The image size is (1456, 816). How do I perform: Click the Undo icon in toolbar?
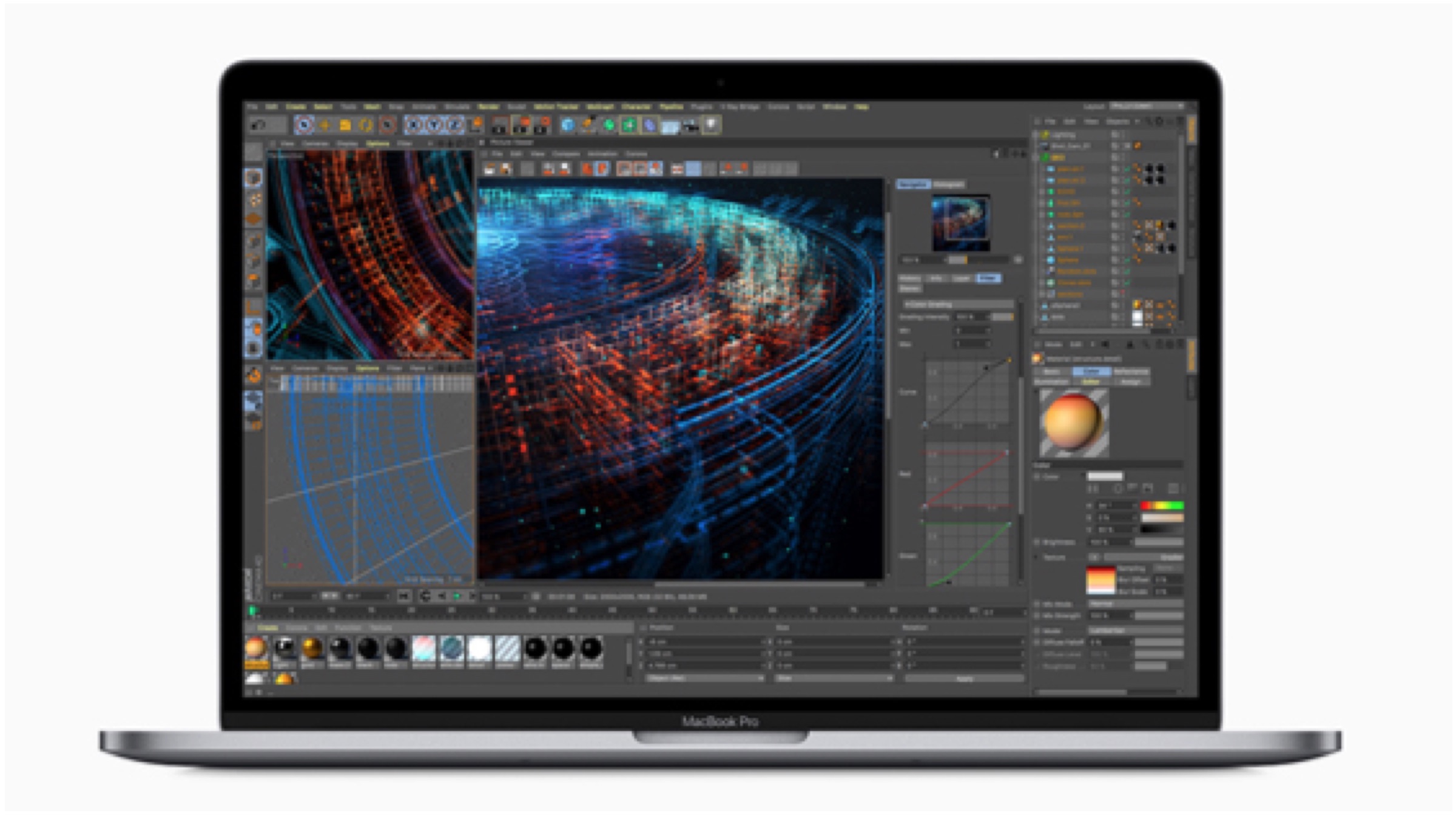pos(259,126)
